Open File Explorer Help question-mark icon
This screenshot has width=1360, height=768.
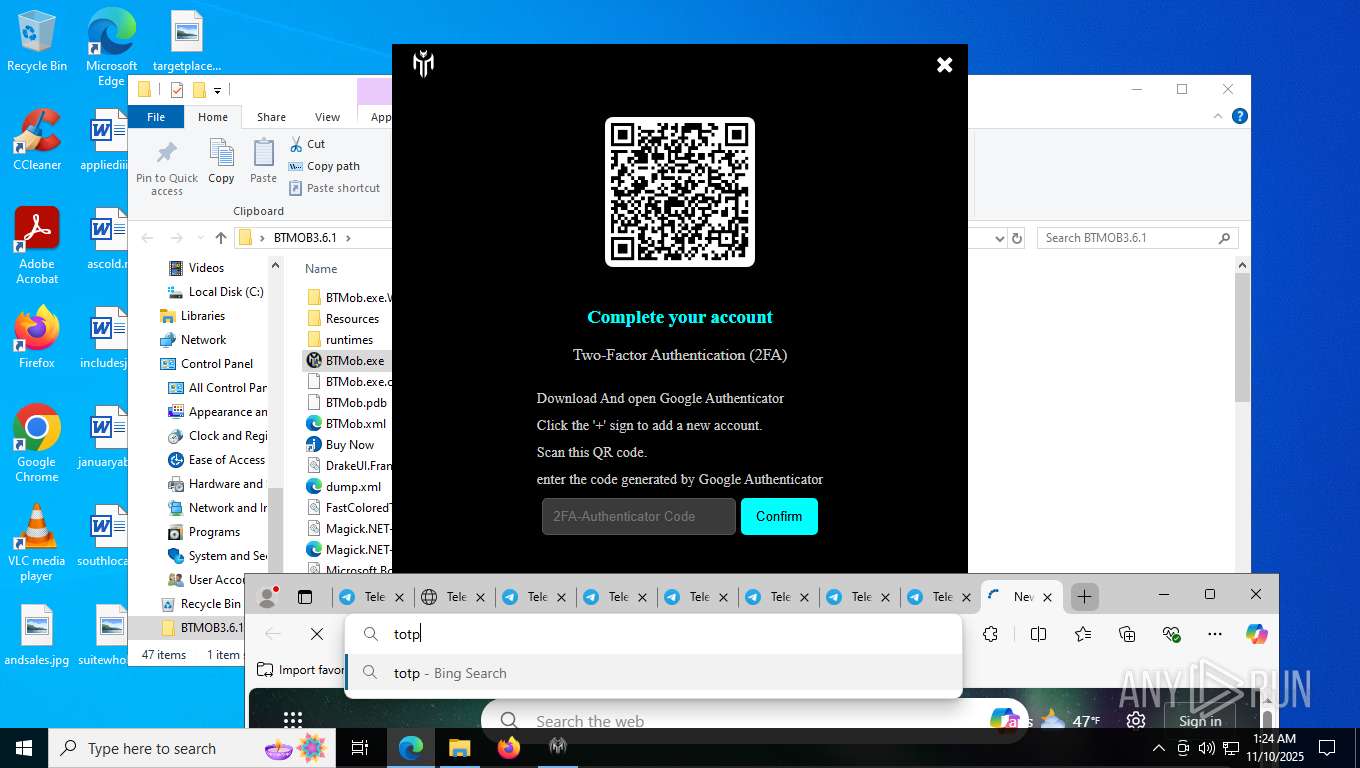click(x=1240, y=116)
